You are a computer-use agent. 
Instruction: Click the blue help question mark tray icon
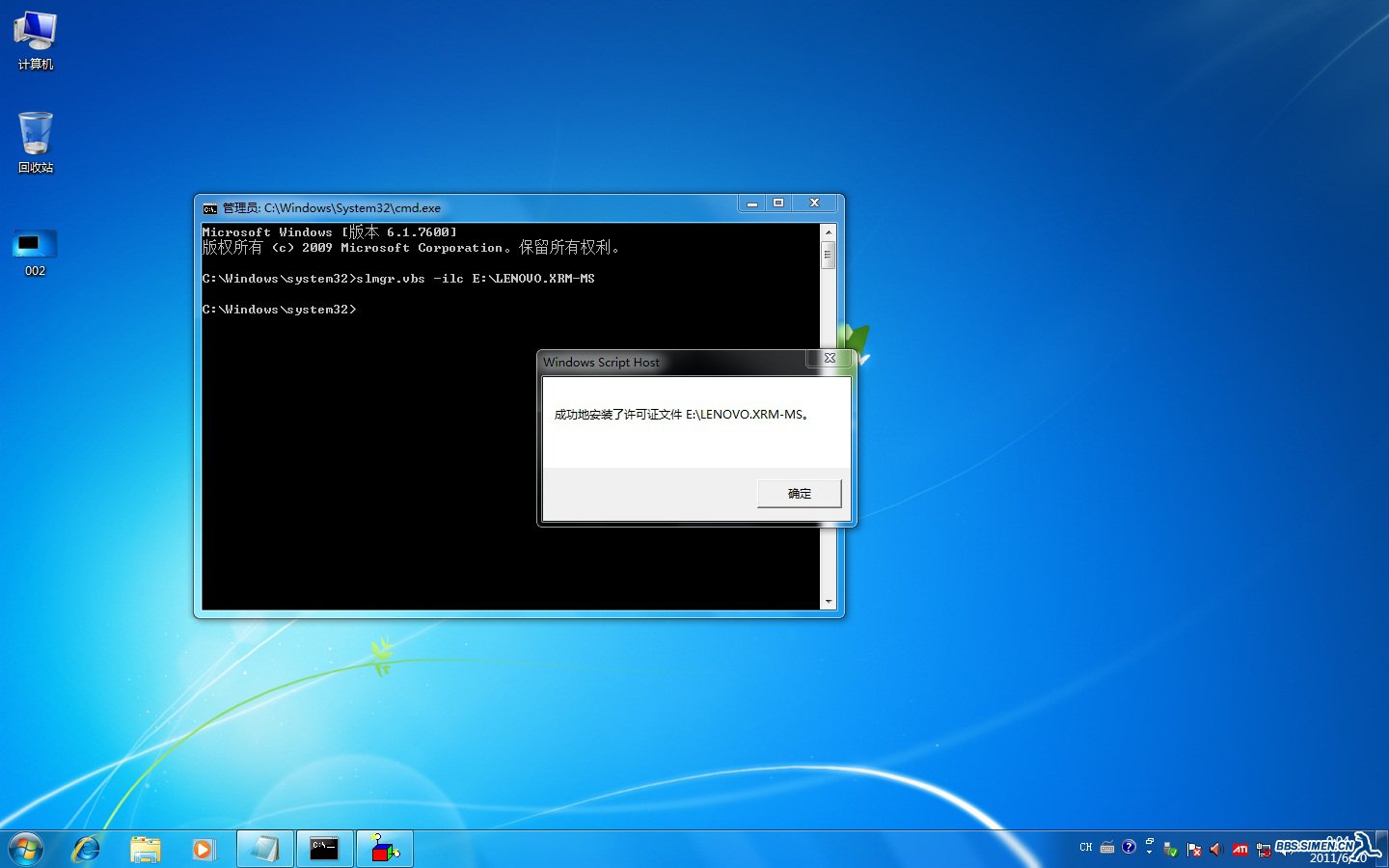coord(1129,847)
